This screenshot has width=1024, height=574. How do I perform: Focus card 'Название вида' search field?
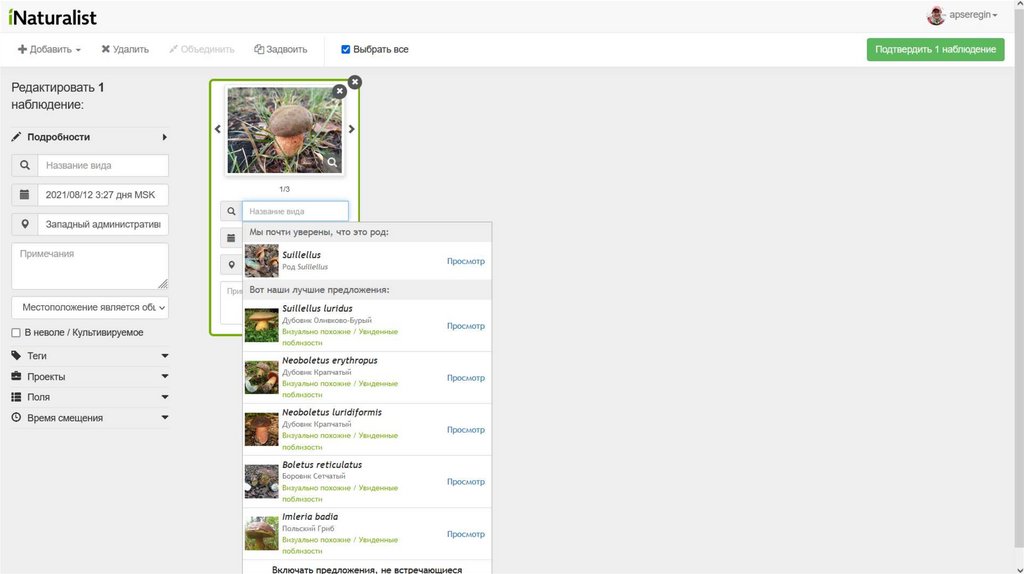[x=295, y=211]
